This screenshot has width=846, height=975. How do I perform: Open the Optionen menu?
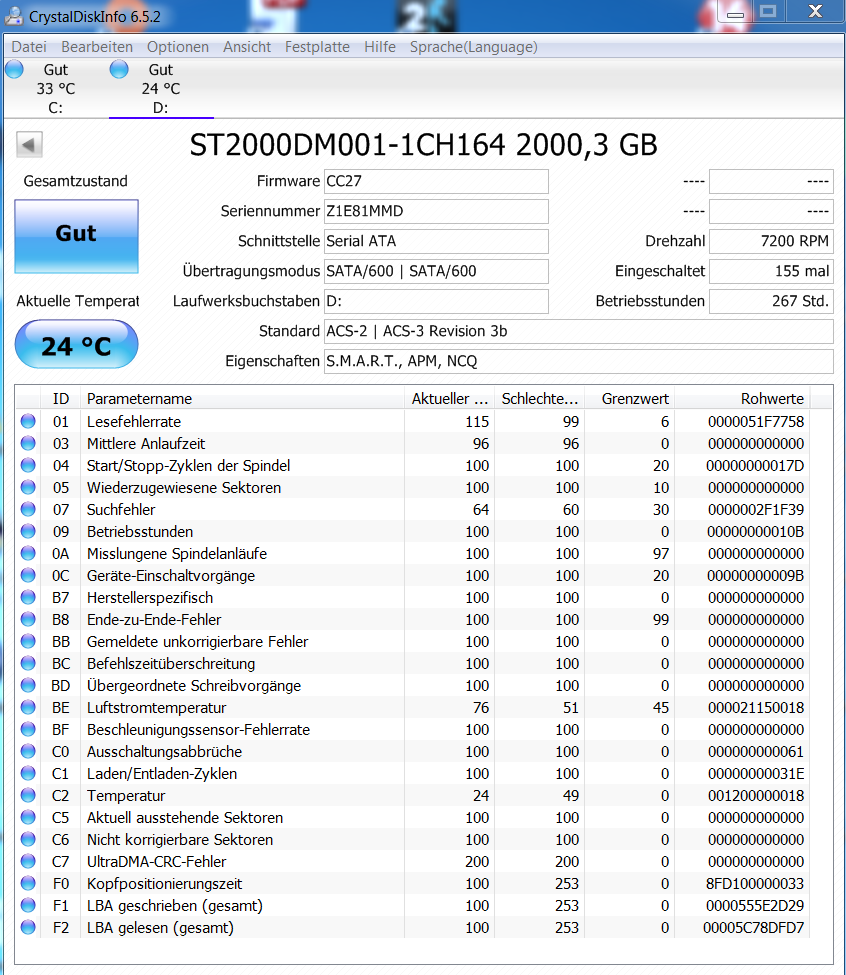coord(178,47)
